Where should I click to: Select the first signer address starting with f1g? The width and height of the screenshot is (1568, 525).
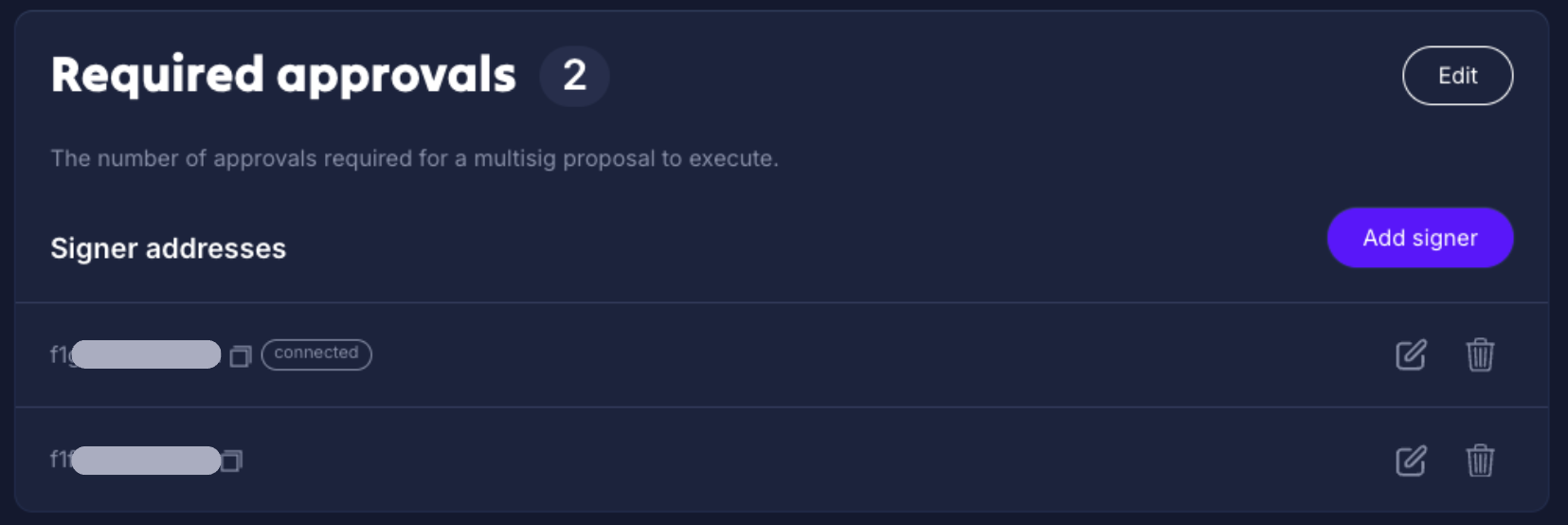click(135, 354)
